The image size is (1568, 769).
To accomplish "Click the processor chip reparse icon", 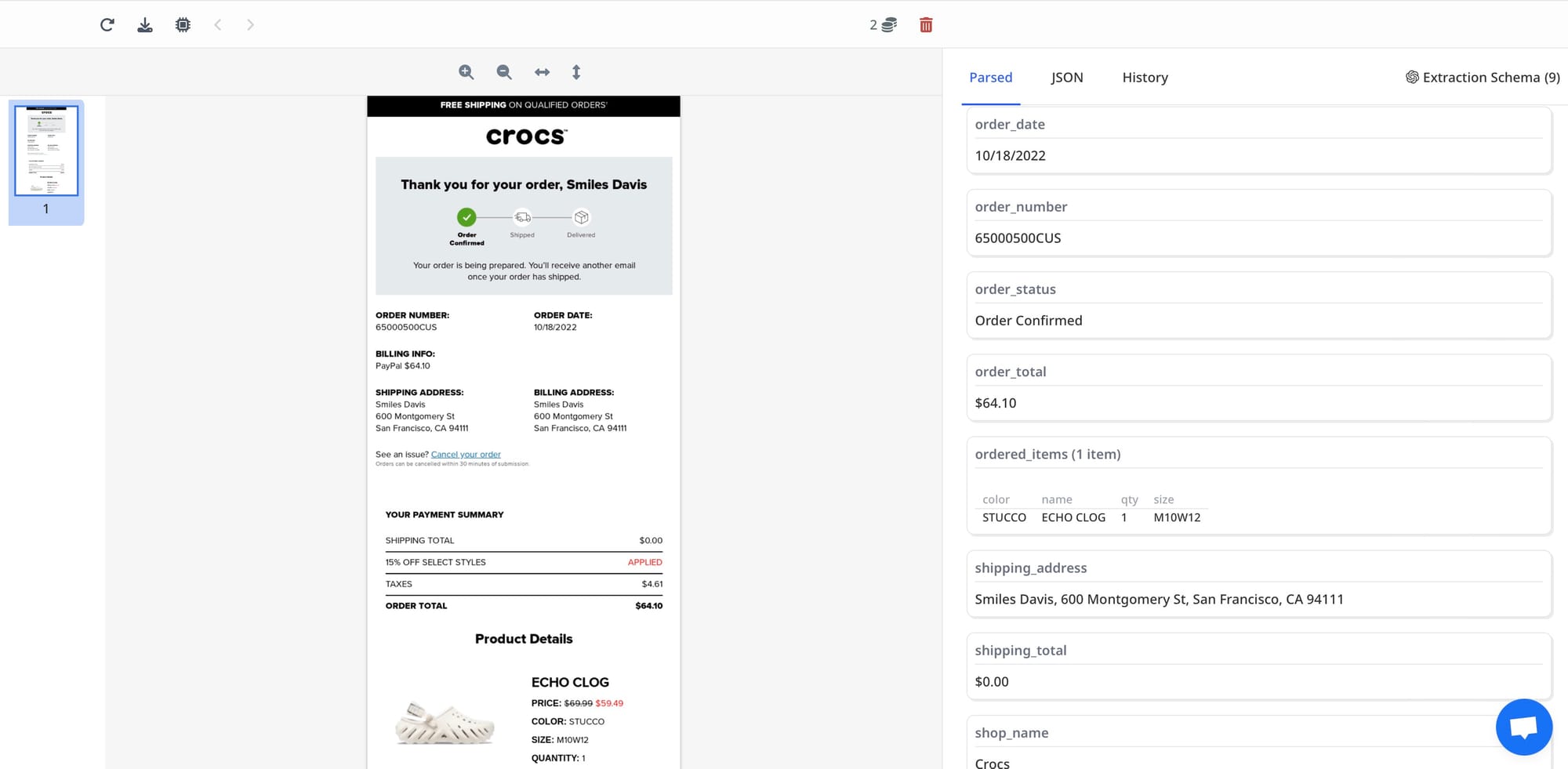I will pos(183,25).
